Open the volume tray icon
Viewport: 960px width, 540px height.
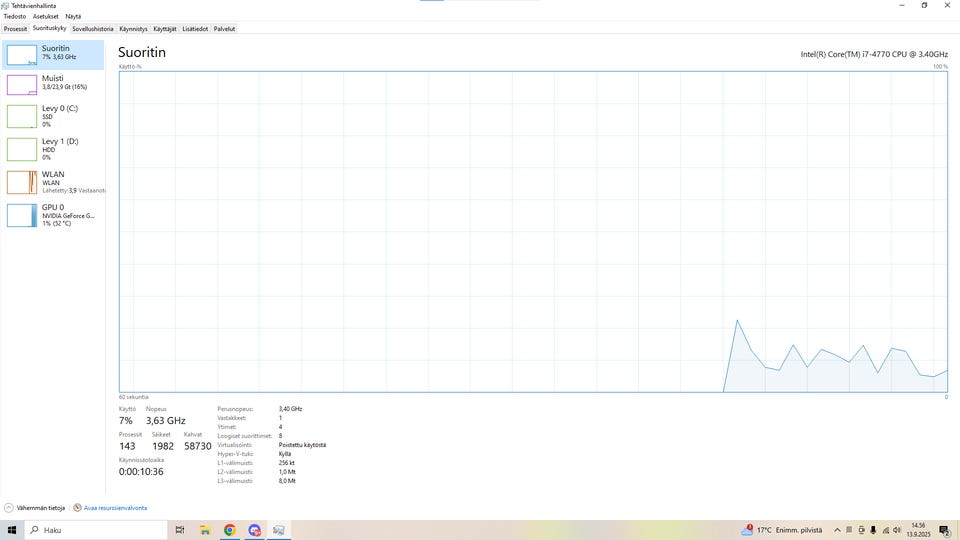(897, 530)
